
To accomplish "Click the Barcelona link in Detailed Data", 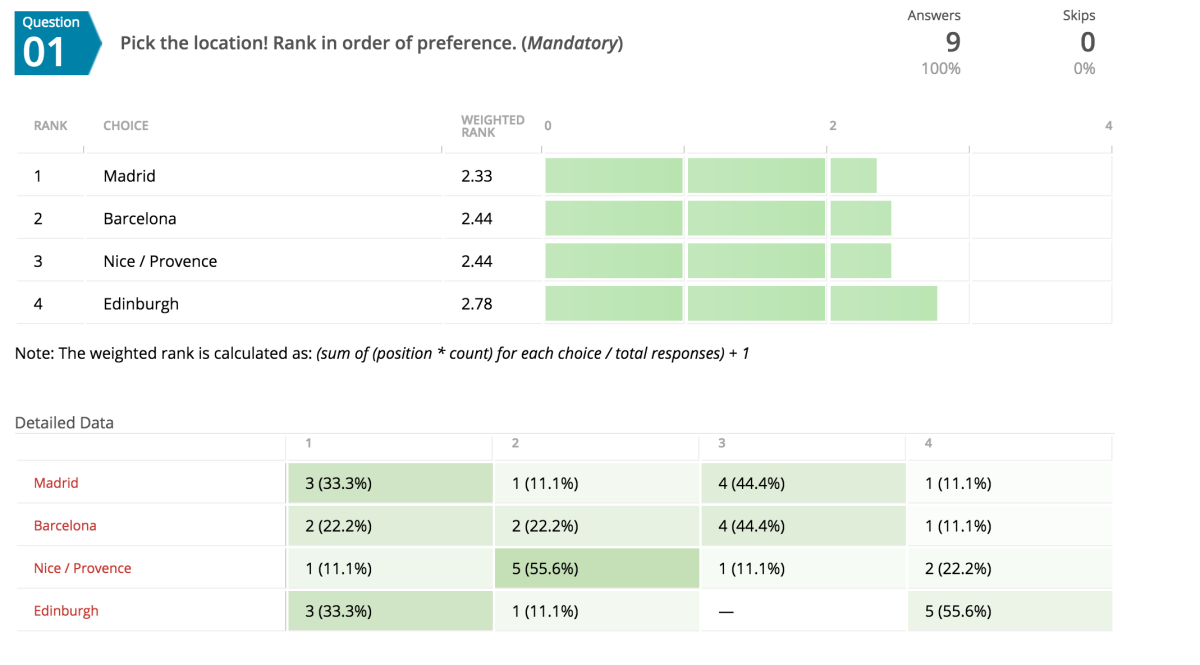I will (x=65, y=526).
